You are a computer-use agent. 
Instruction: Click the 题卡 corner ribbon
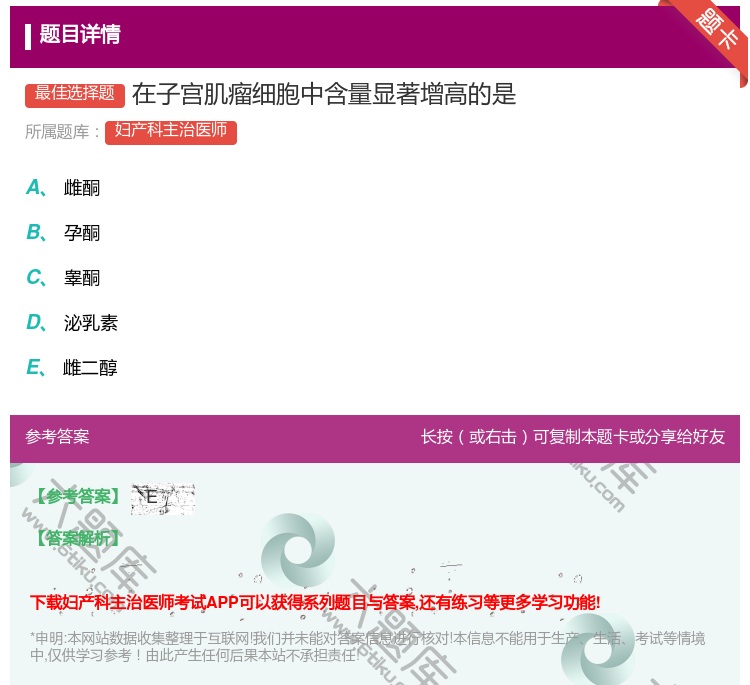coord(717,30)
